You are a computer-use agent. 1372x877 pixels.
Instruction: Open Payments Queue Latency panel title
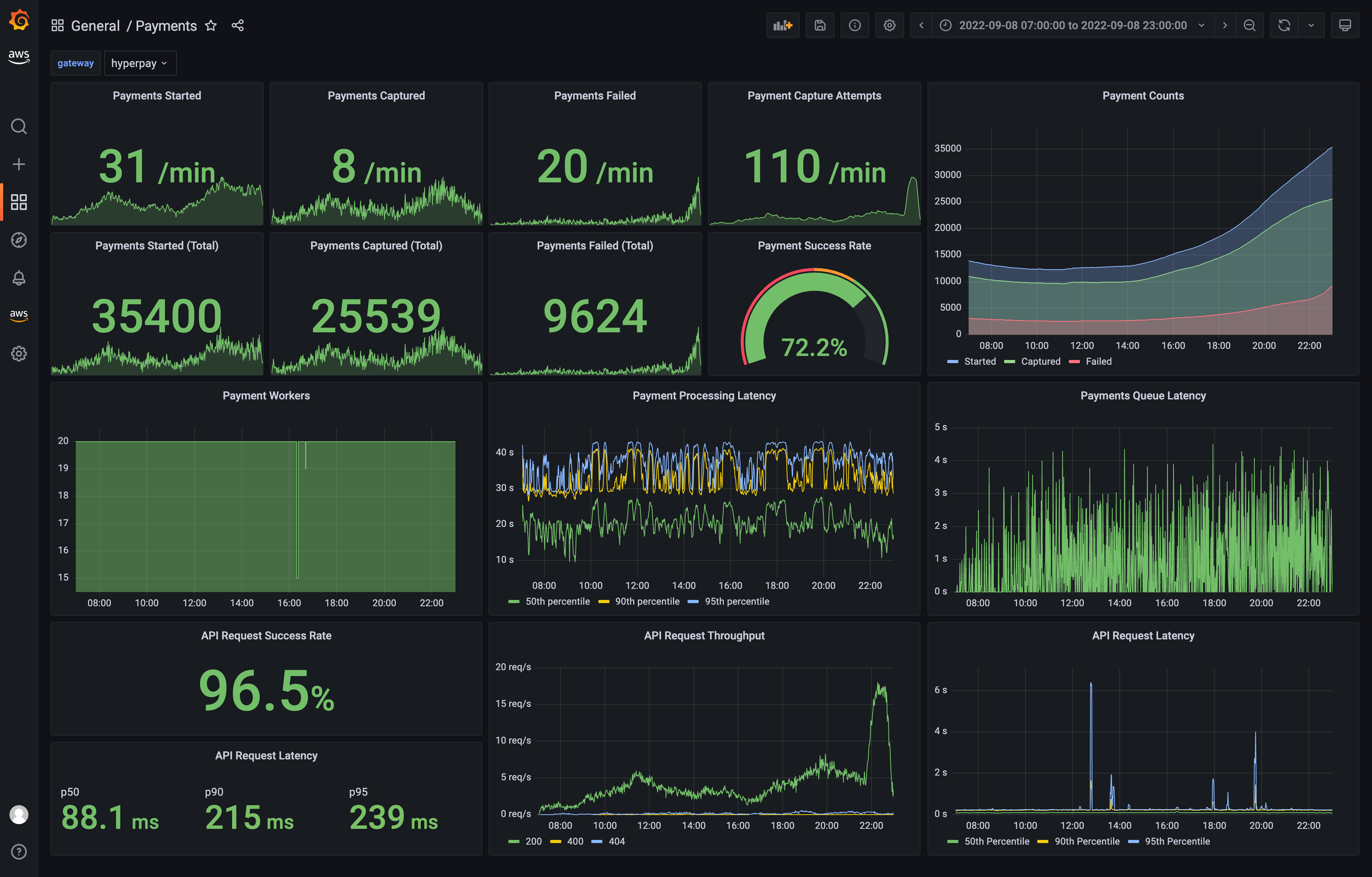[1143, 395]
